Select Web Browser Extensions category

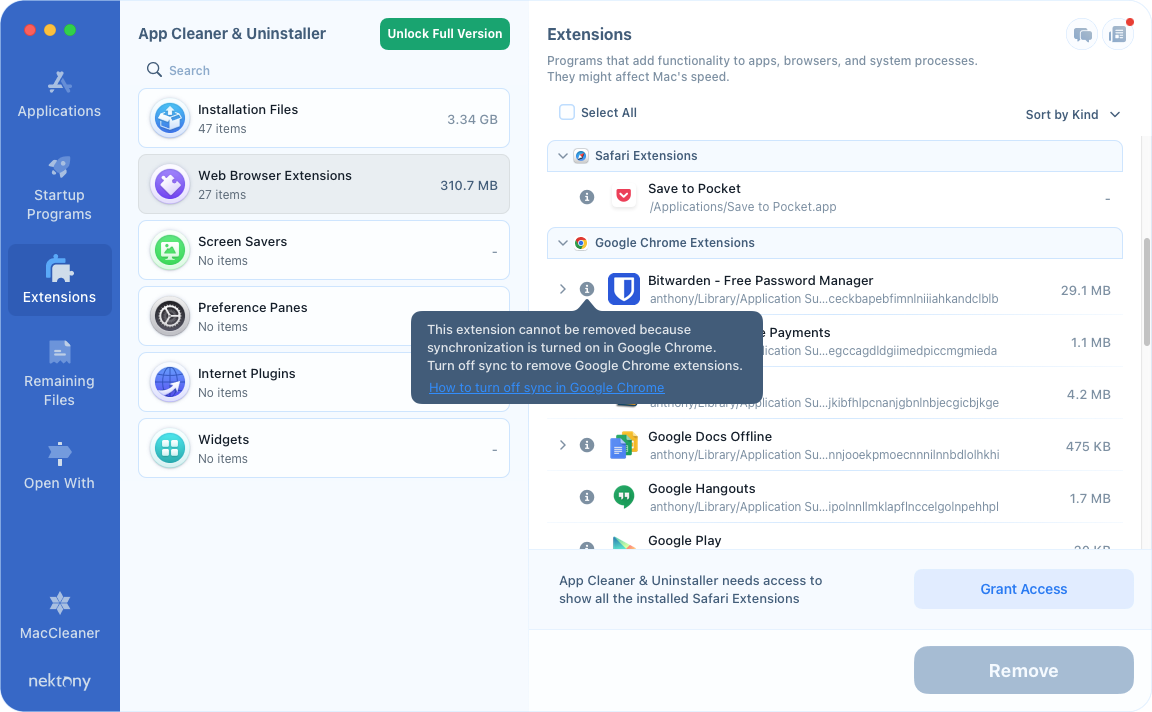(324, 184)
